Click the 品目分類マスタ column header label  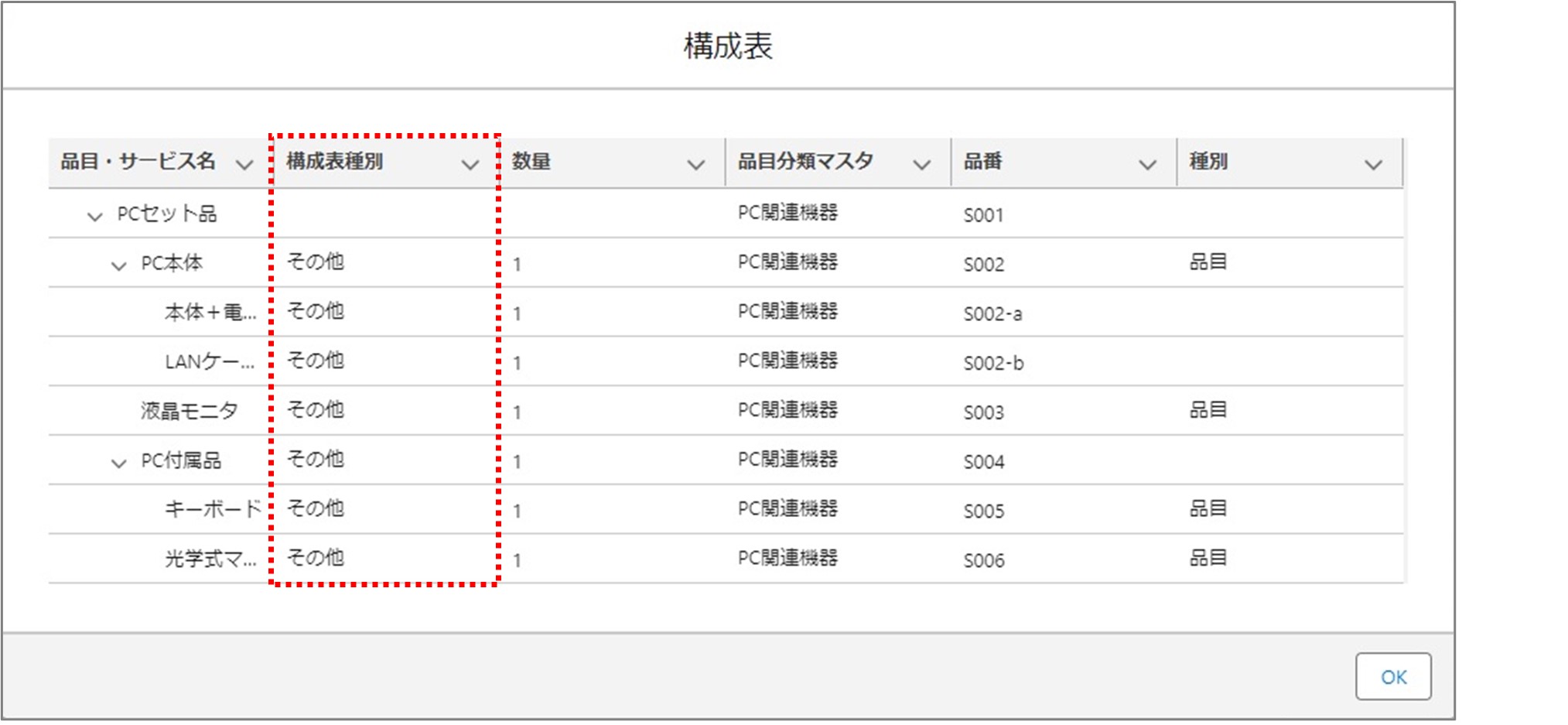tap(805, 161)
